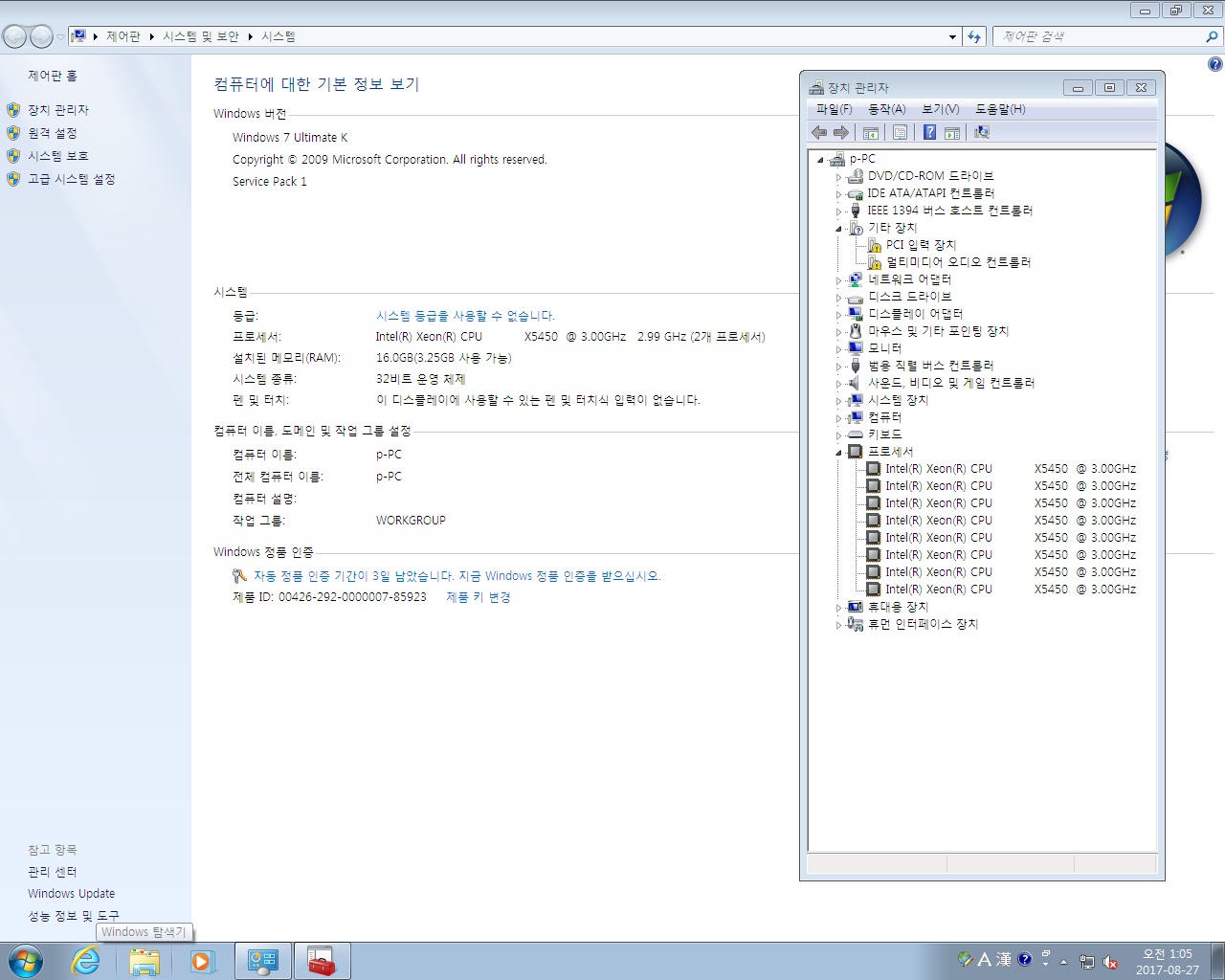Switch to the red toolbox Device Manager taskbar item
The width and height of the screenshot is (1225, 980).
coord(322,961)
